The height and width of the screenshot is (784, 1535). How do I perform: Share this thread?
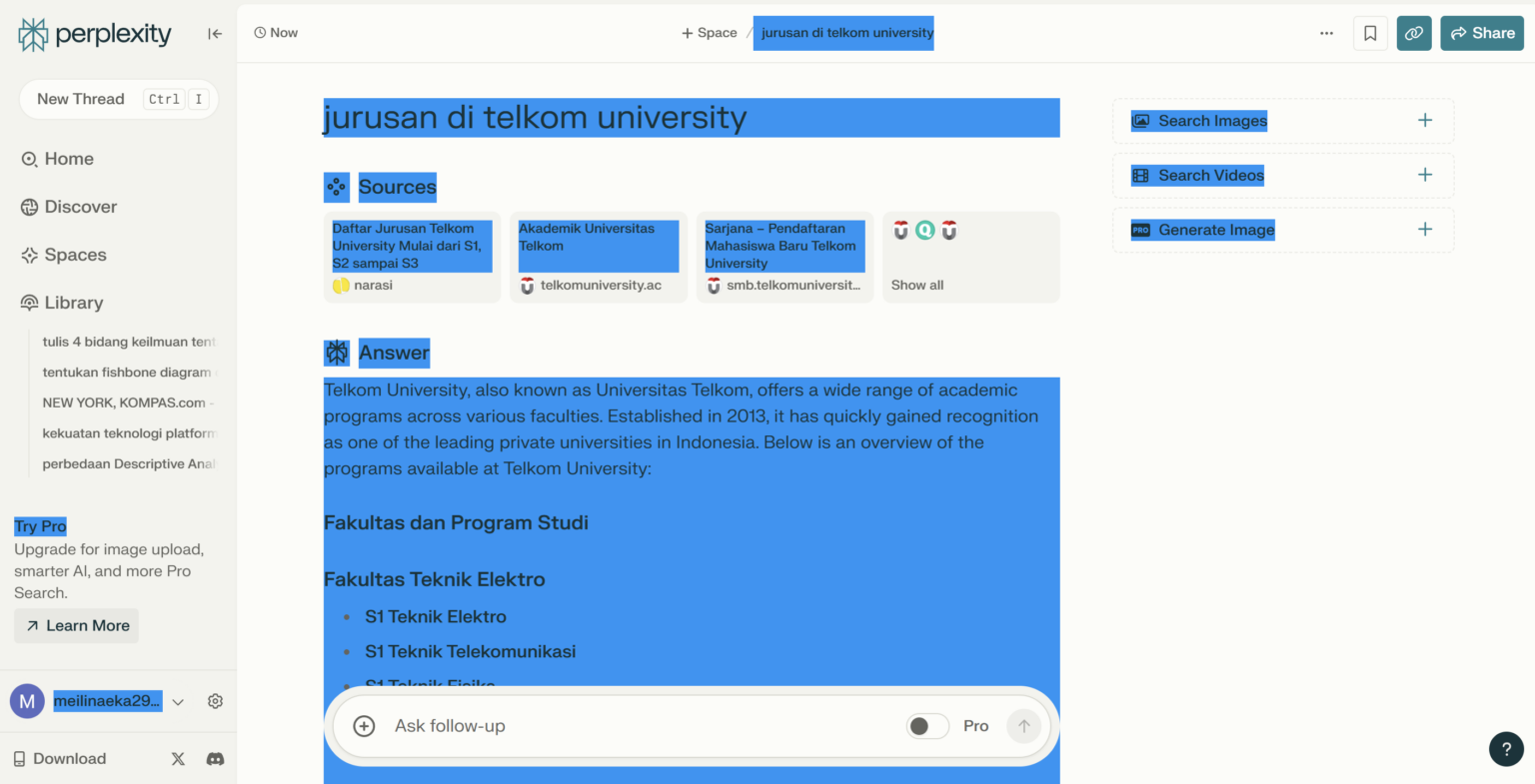point(1482,32)
